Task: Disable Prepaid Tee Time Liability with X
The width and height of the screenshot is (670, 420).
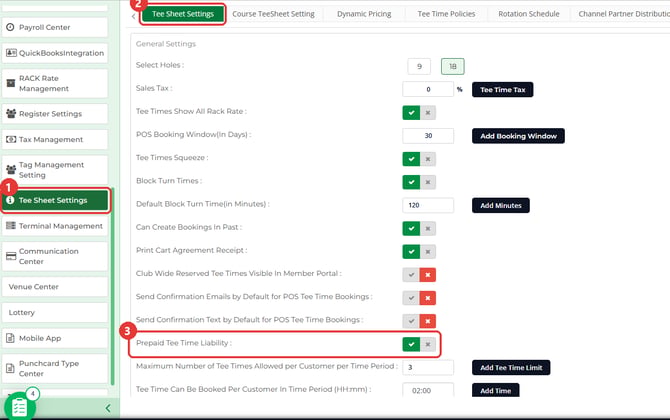Action: coord(428,344)
